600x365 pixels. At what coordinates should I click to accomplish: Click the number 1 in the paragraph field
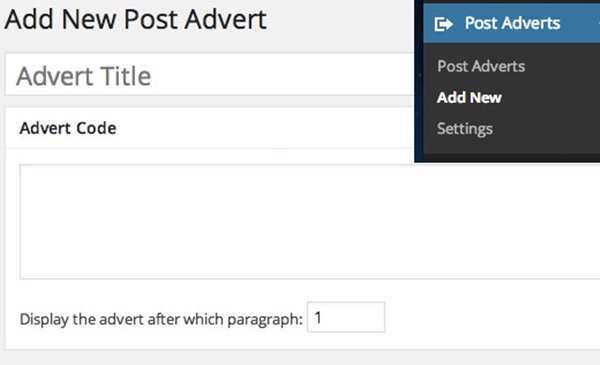(318, 317)
